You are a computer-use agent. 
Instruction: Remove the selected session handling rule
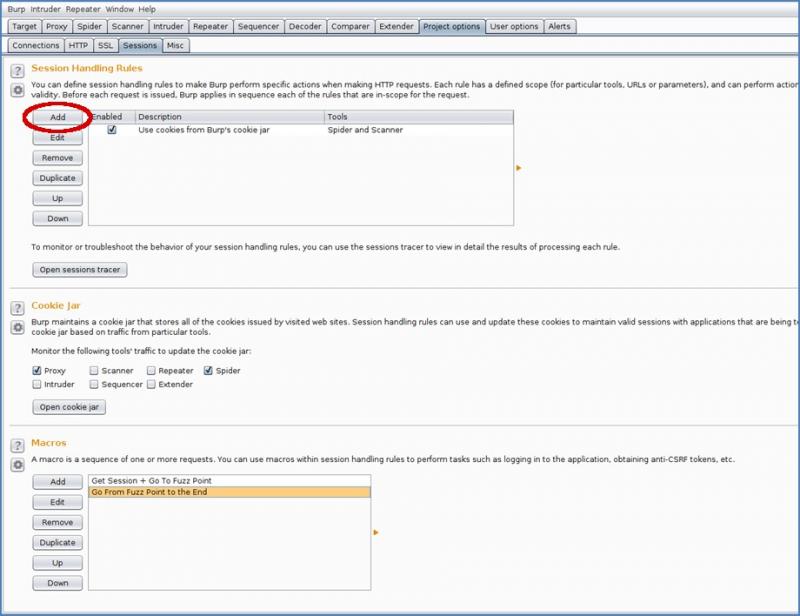point(58,158)
